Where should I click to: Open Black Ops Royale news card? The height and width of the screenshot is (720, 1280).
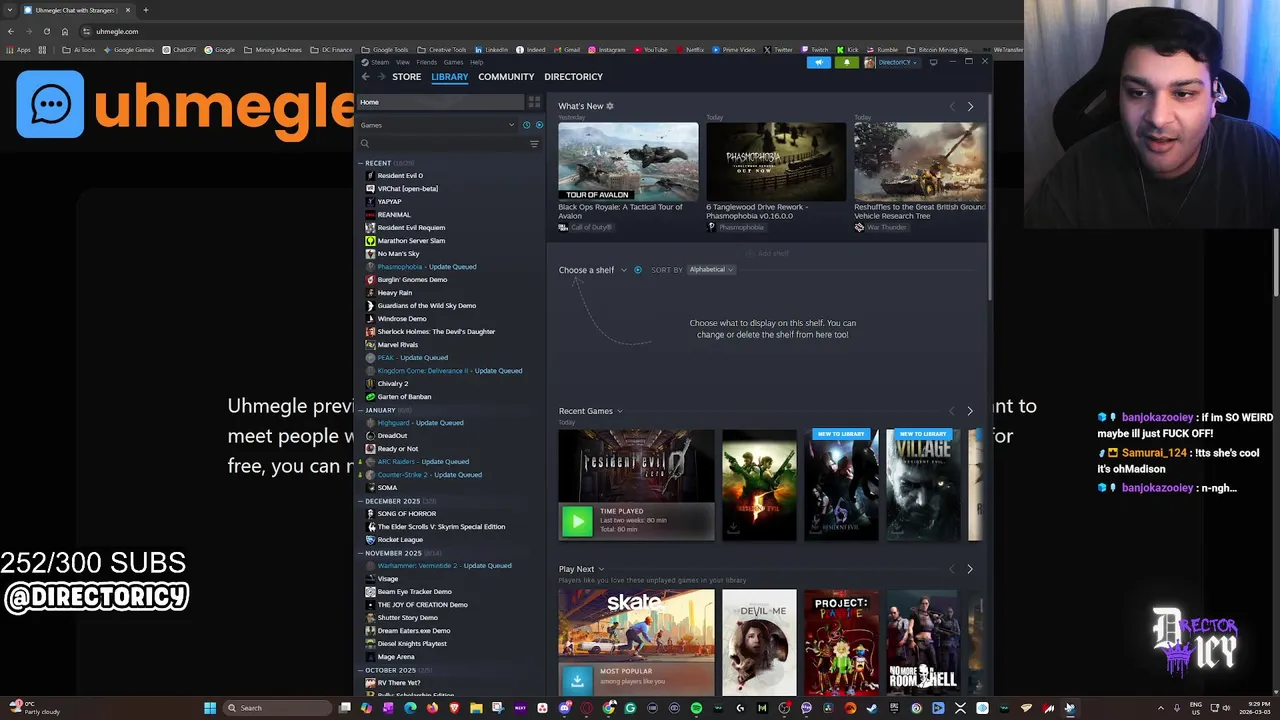628,177
